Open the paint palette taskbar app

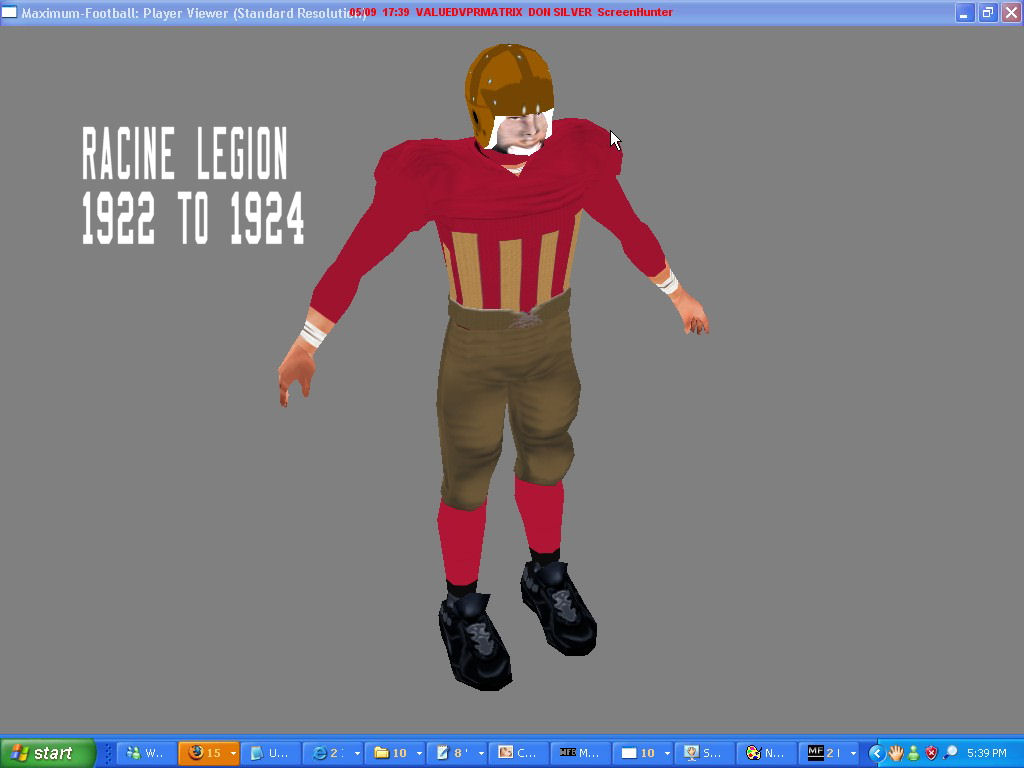[766, 753]
